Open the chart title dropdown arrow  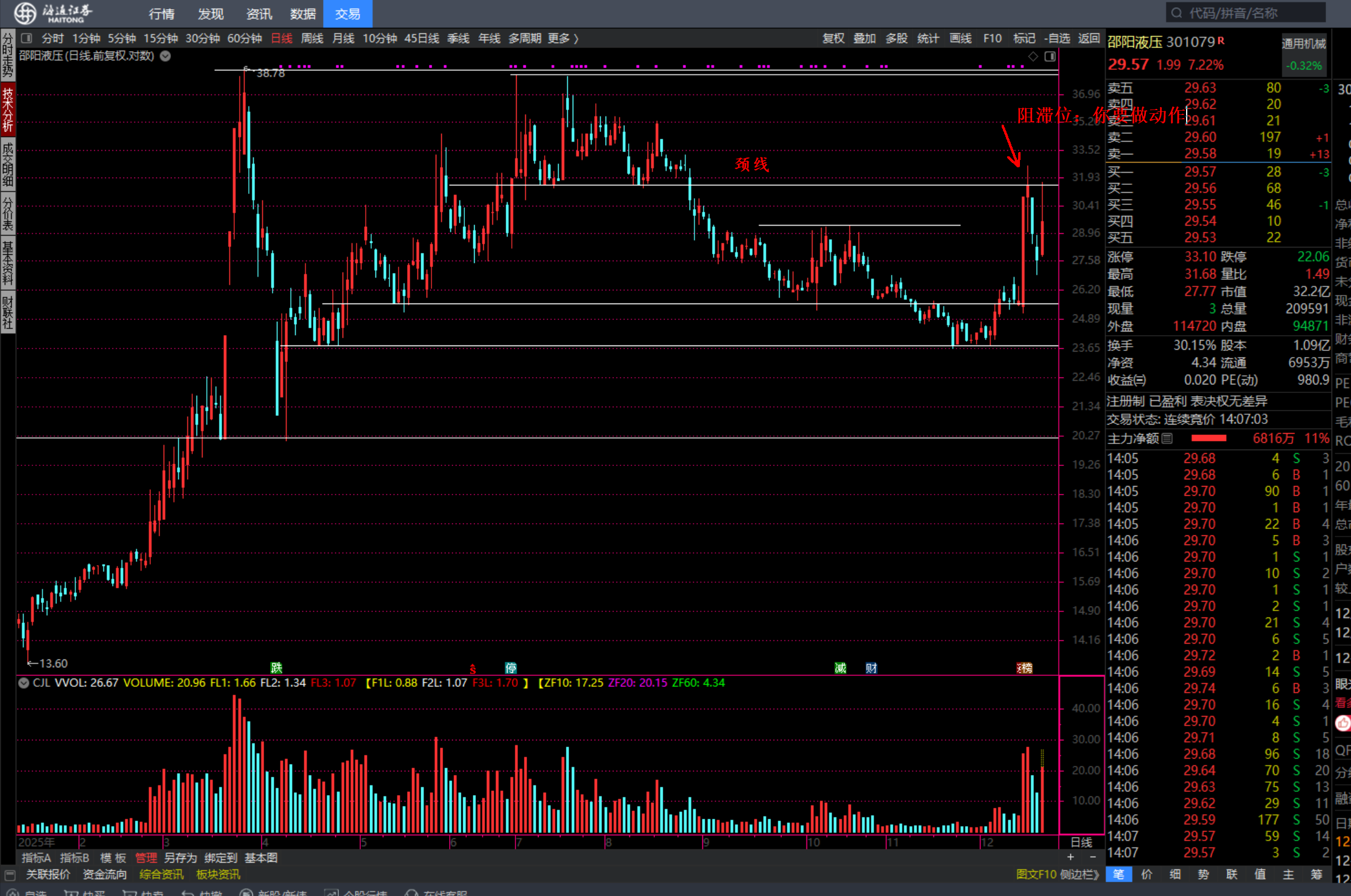click(165, 56)
